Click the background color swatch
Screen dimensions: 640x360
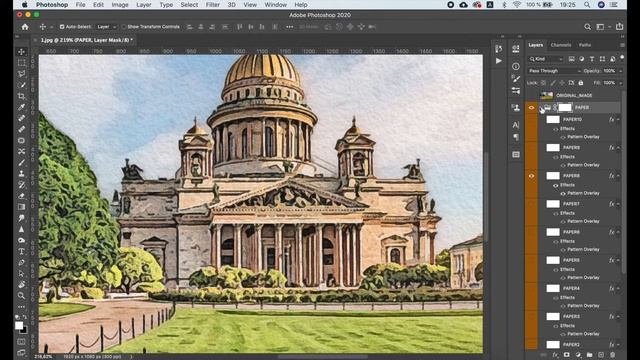coord(24,330)
